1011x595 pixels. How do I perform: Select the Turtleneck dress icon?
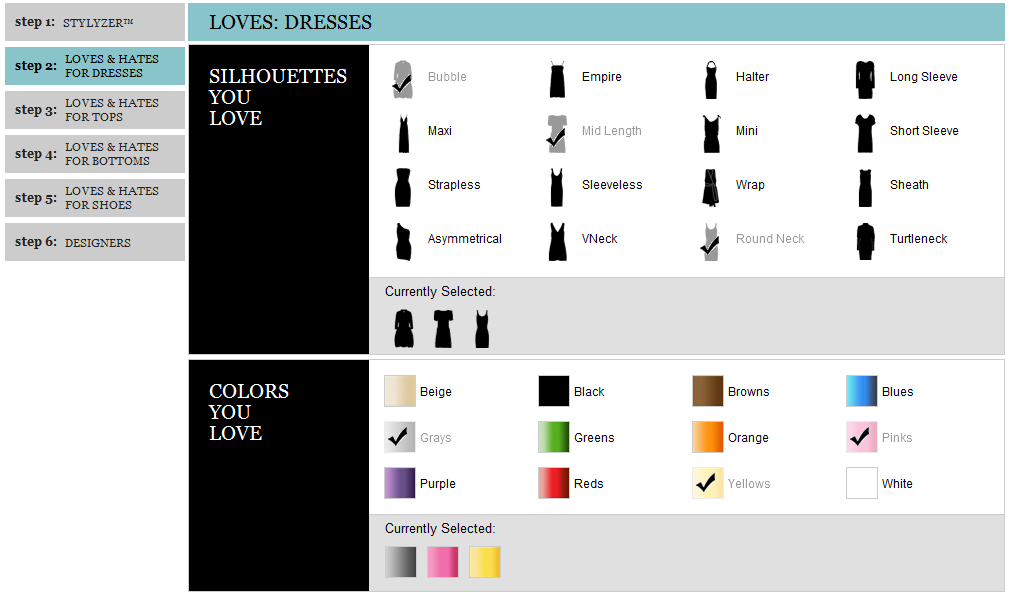(x=865, y=241)
